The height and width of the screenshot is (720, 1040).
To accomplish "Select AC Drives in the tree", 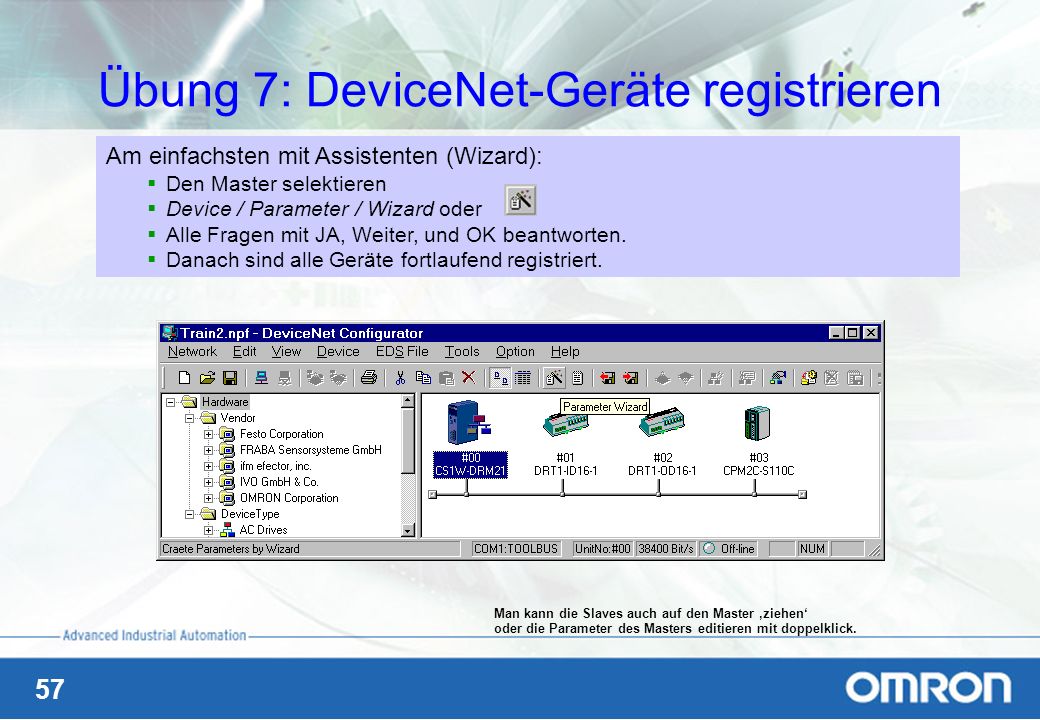I will [263, 530].
